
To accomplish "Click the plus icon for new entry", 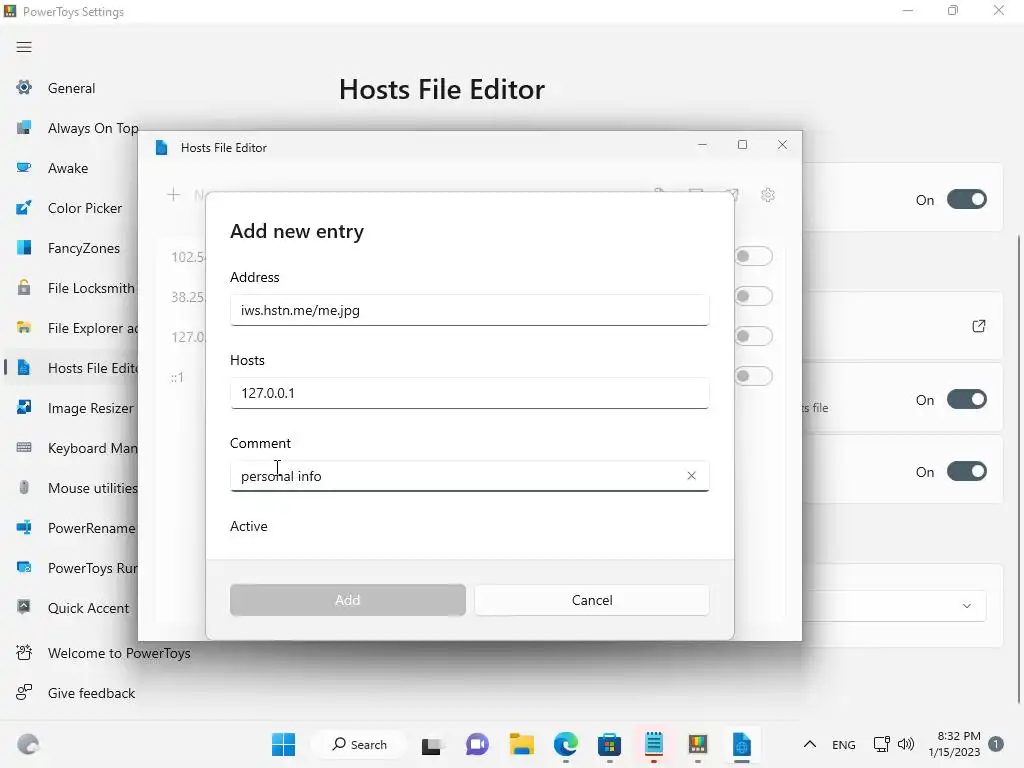I will pos(174,195).
